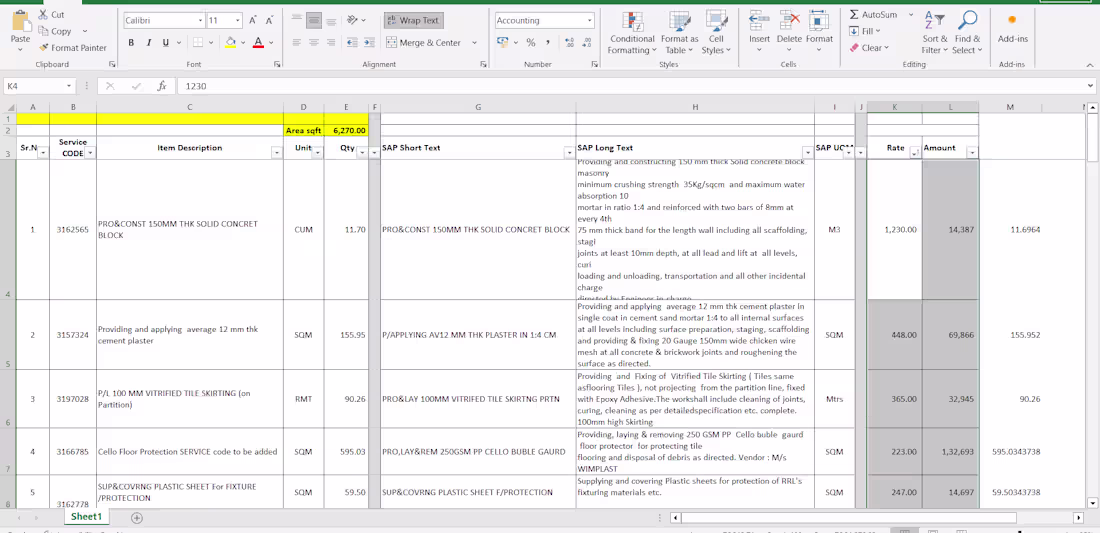Click AutoSum

[x=873, y=15]
